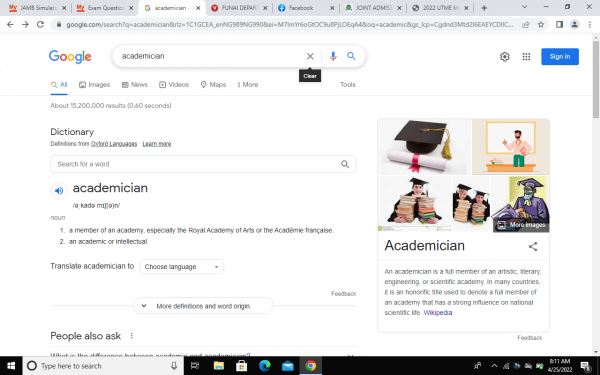
Task: Click the dictionary word search magnifier icon
Action: 345,164
